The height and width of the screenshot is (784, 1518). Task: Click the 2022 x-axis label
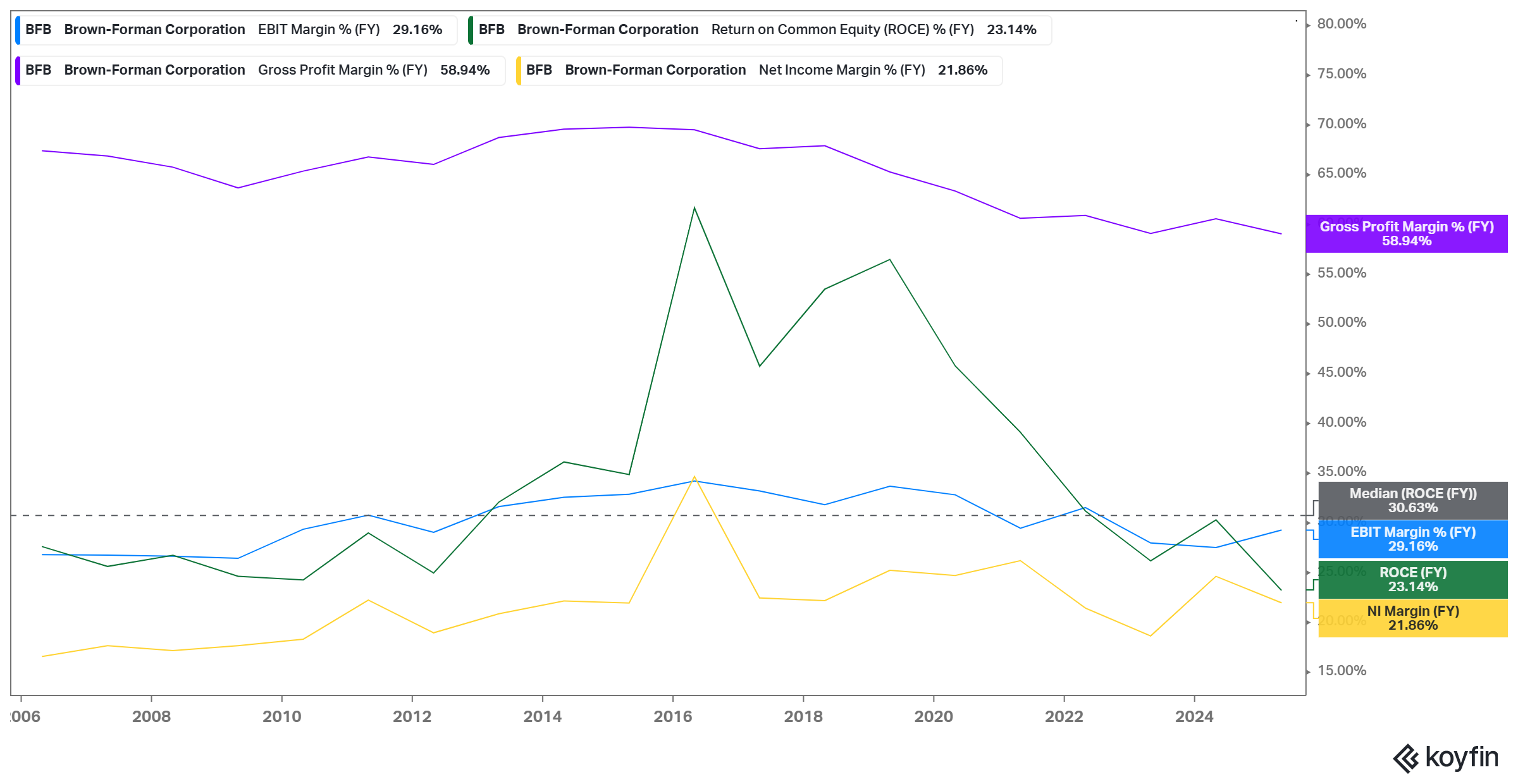[x=1064, y=716]
